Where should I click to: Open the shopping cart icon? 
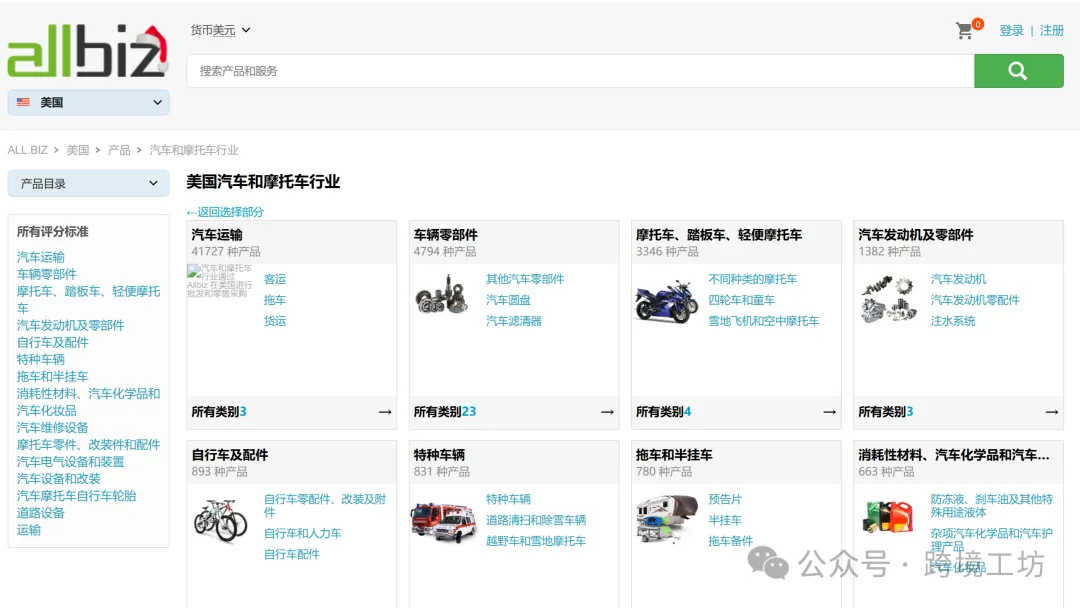point(965,31)
